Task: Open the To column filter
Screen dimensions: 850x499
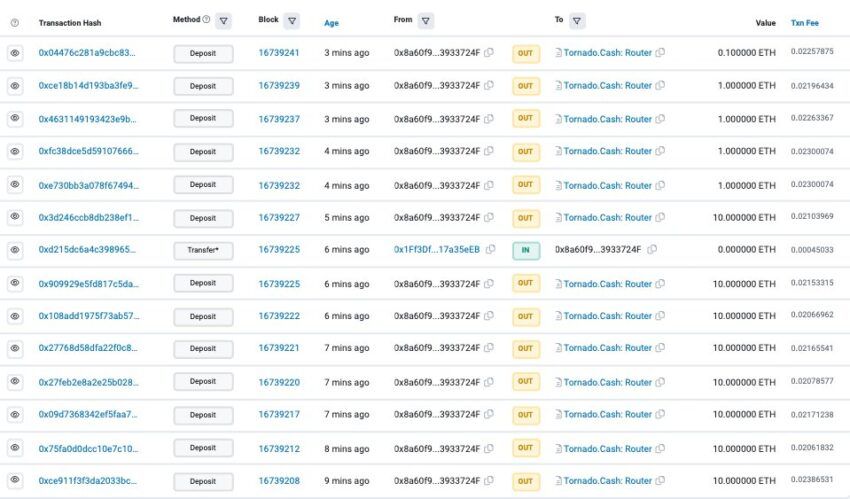Action: 577,21
